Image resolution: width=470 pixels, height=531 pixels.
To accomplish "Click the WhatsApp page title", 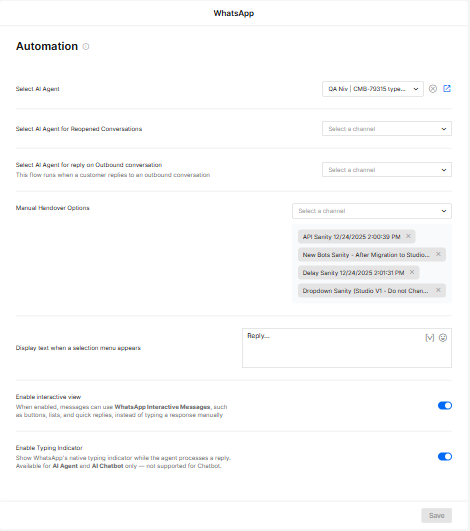I will pos(234,13).
